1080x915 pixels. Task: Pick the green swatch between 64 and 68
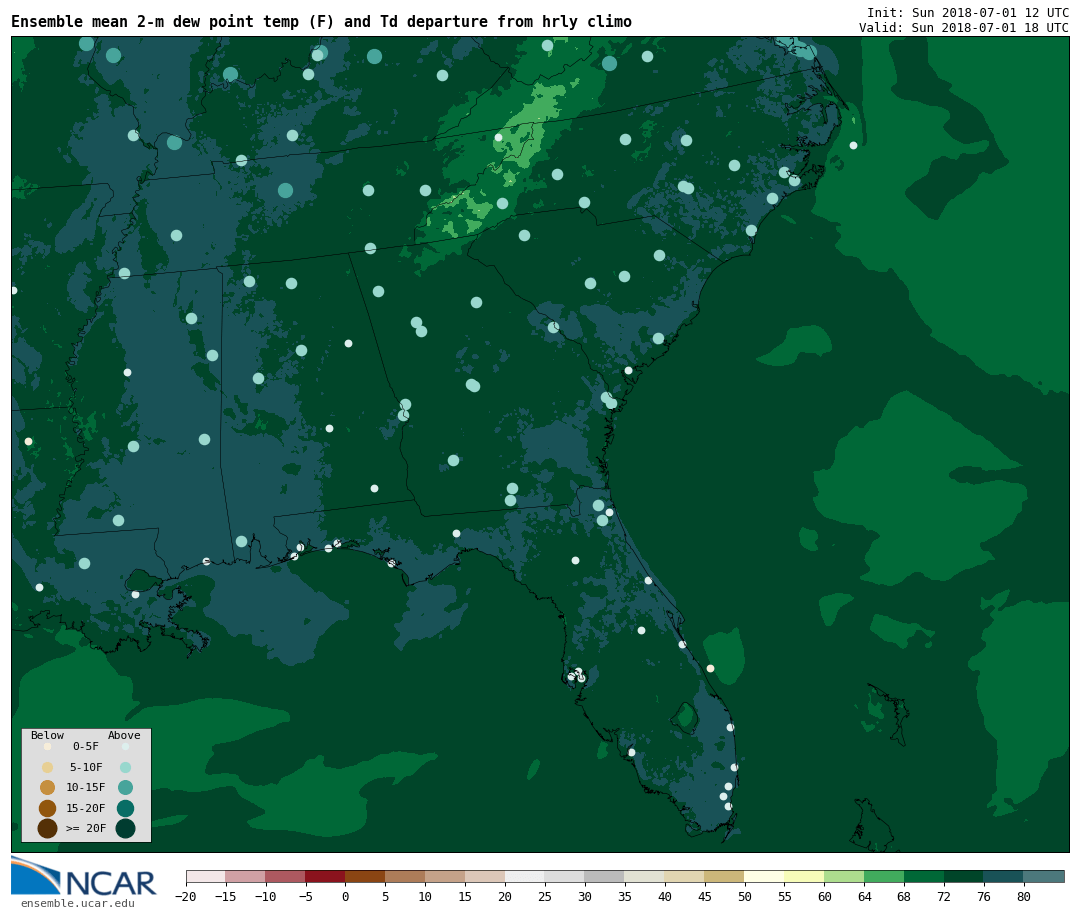pos(884,876)
